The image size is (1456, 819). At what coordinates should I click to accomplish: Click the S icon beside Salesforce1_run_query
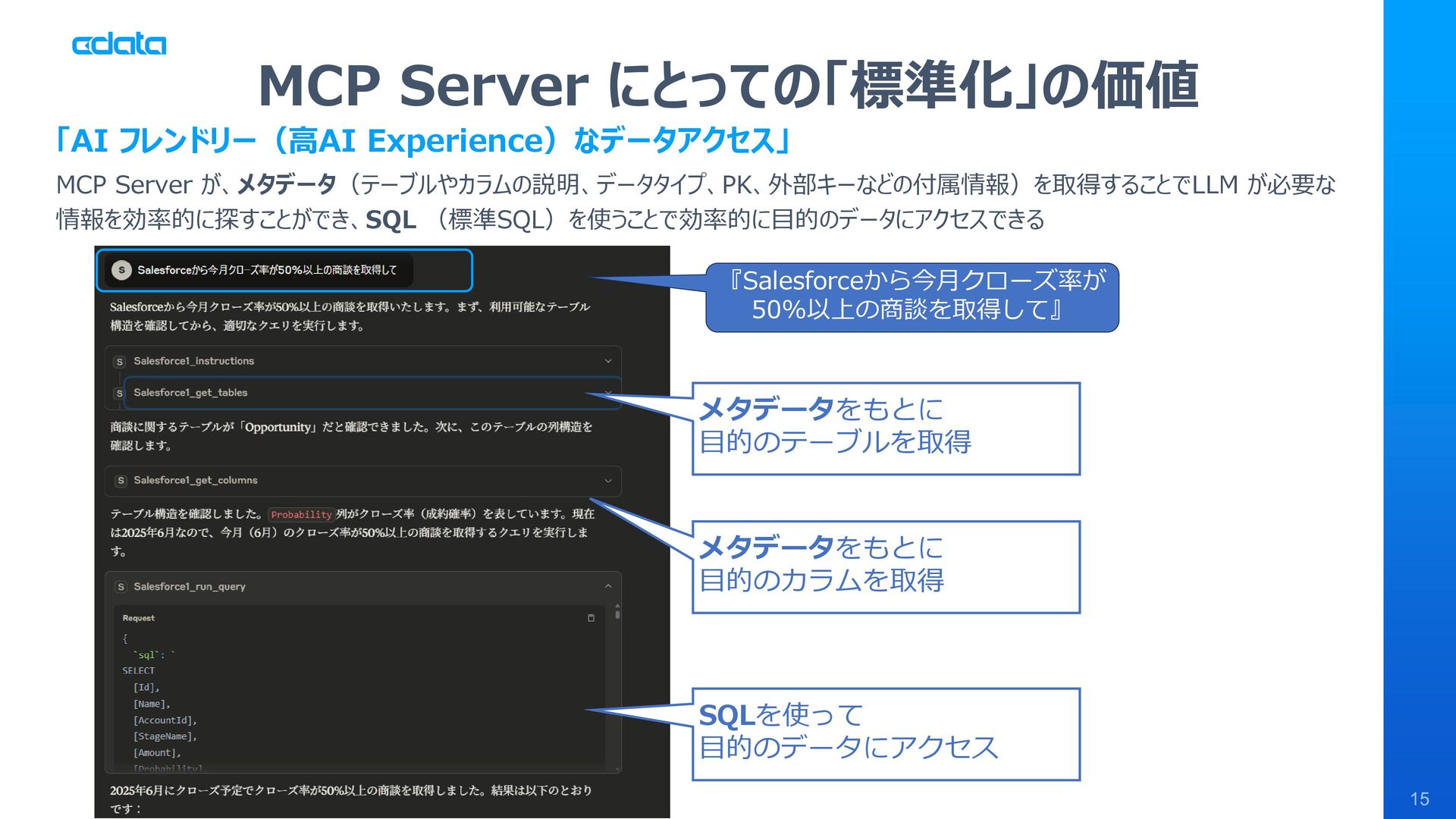pyautogui.click(x=121, y=587)
